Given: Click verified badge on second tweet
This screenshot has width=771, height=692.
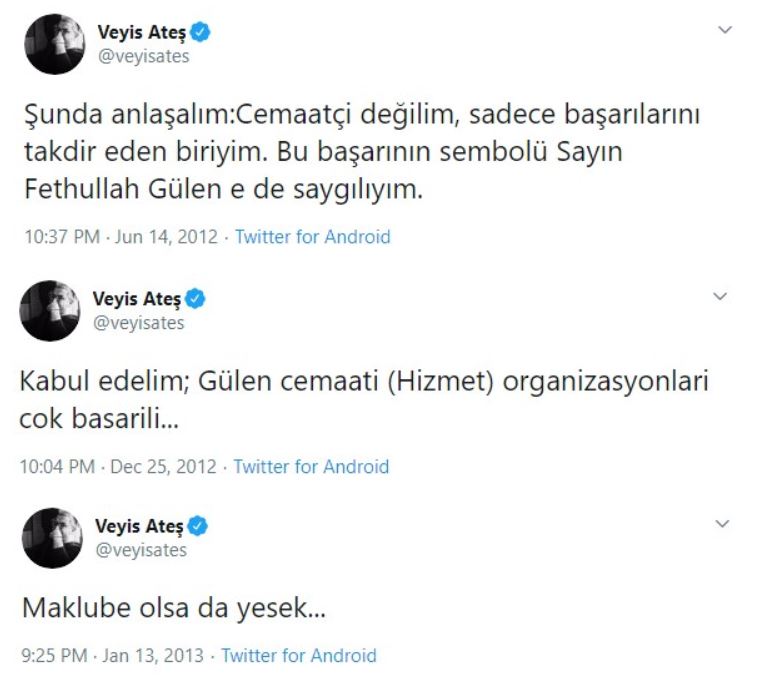Looking at the screenshot, I should tap(195, 299).
